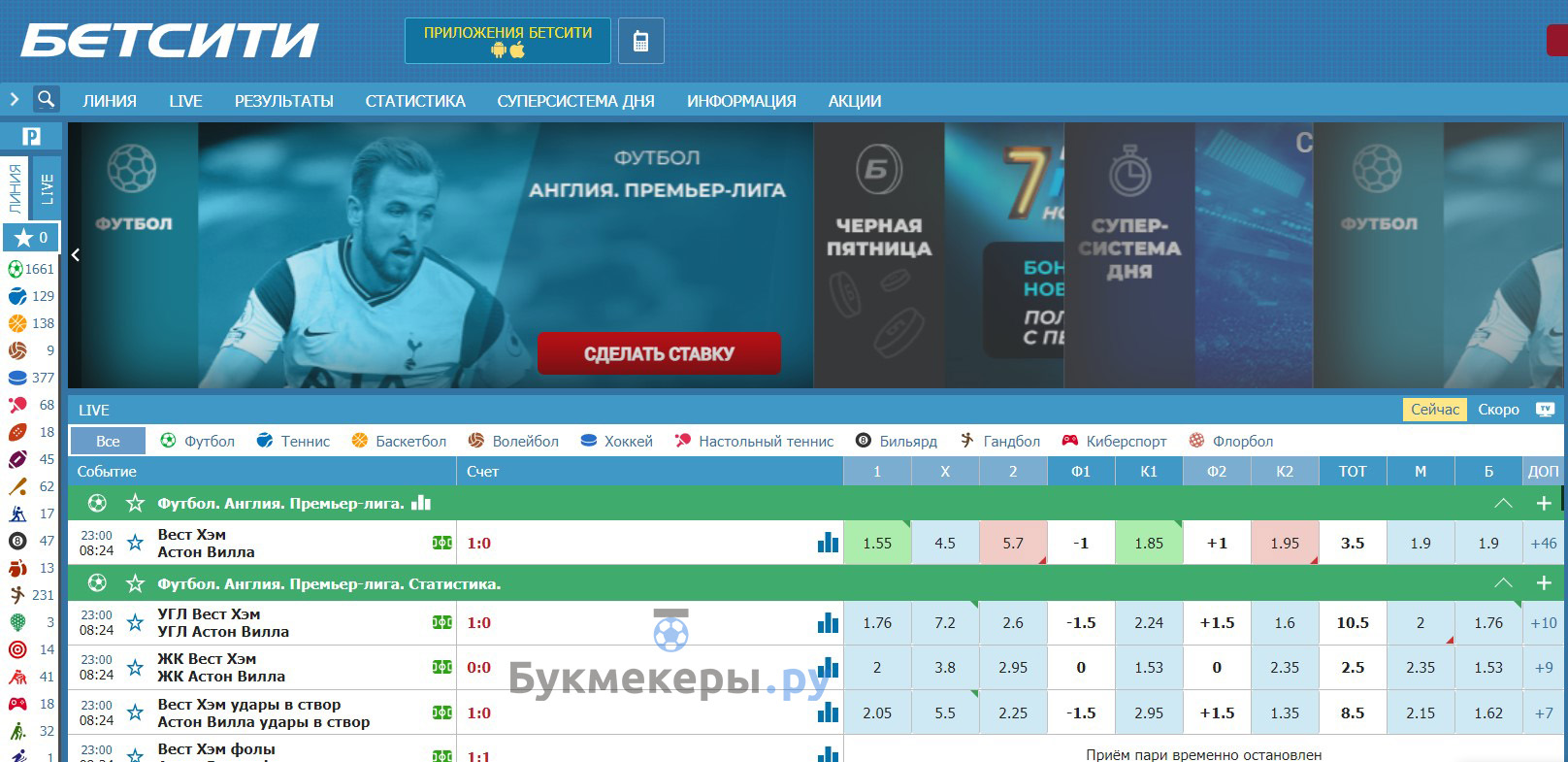Select odds 5.7 for Астон Вилла win
Viewport: 1568px width, 762px height.
(1013, 543)
